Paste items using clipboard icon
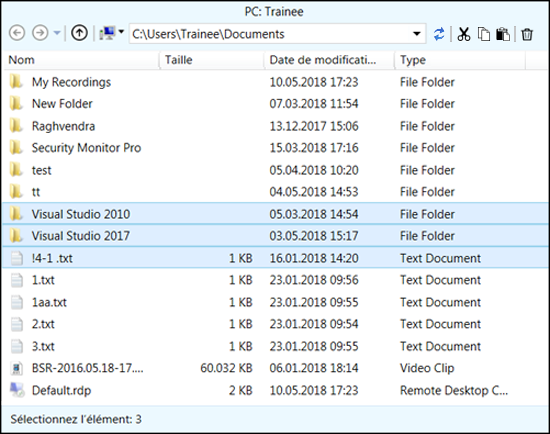Image resolution: width=550 pixels, height=434 pixels. 503,34
